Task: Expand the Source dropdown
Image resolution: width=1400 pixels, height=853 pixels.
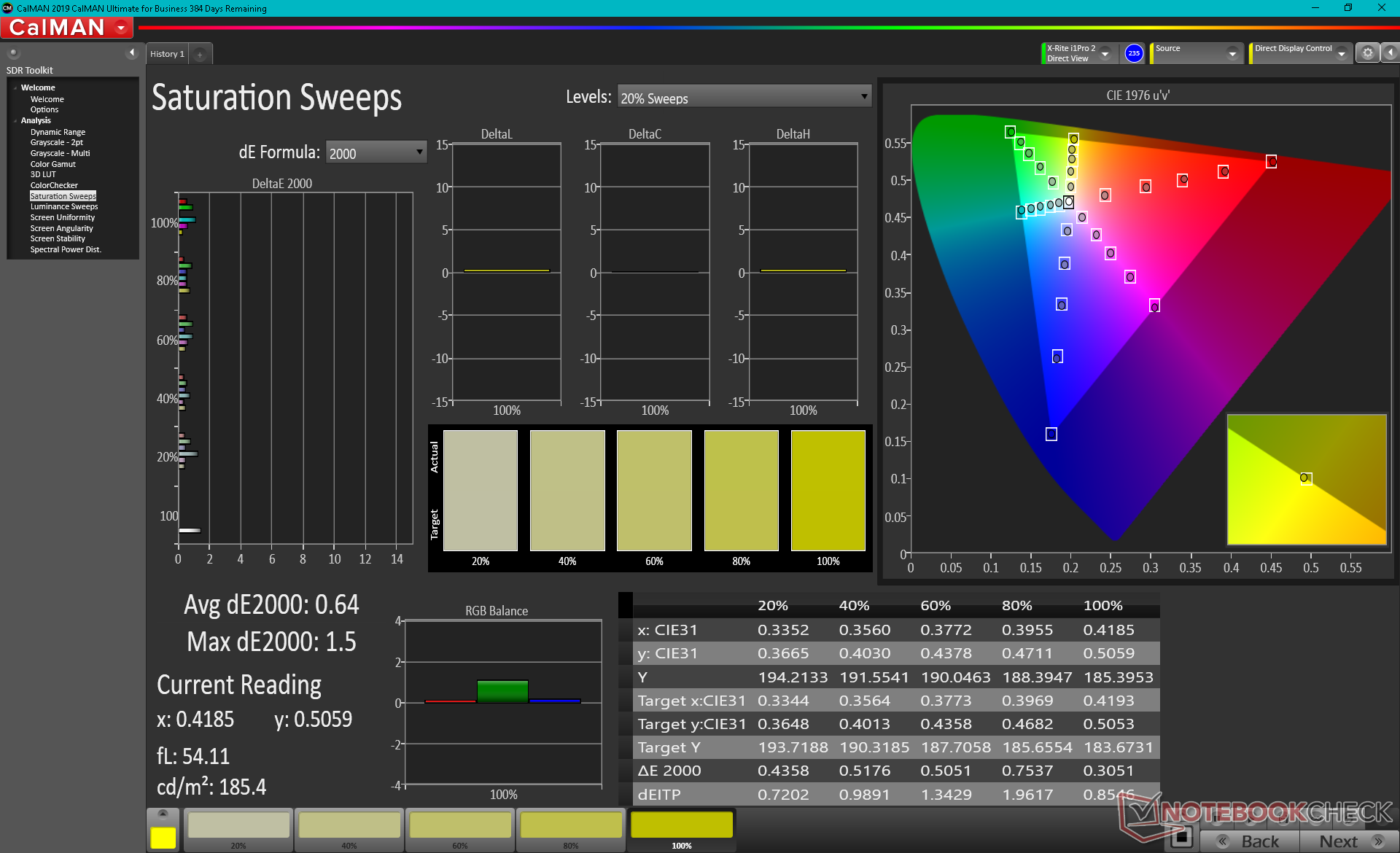Action: 1232,54
